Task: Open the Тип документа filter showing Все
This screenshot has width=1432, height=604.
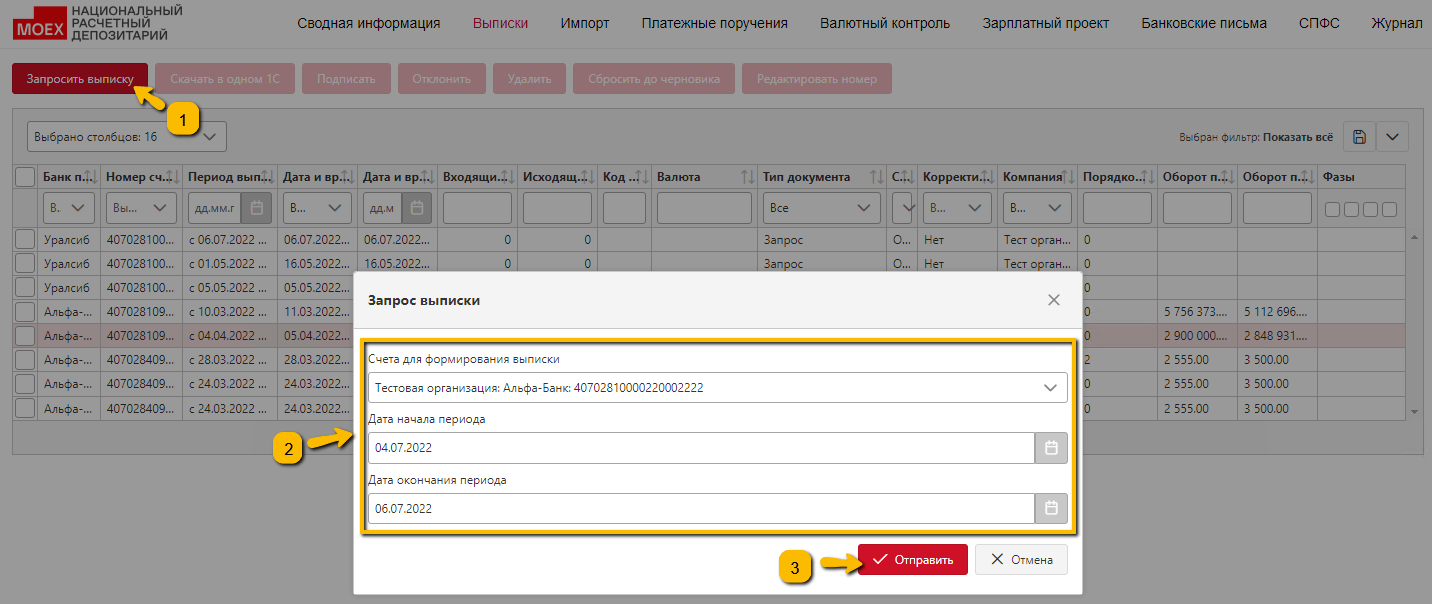Action: (x=821, y=208)
